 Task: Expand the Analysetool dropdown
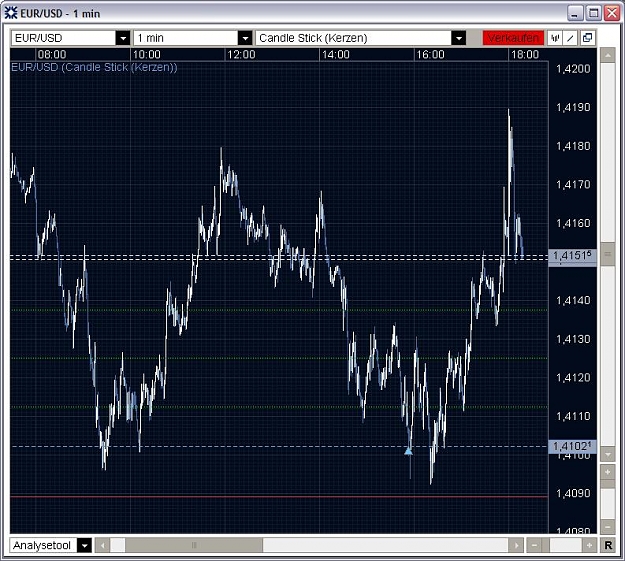click(85, 545)
